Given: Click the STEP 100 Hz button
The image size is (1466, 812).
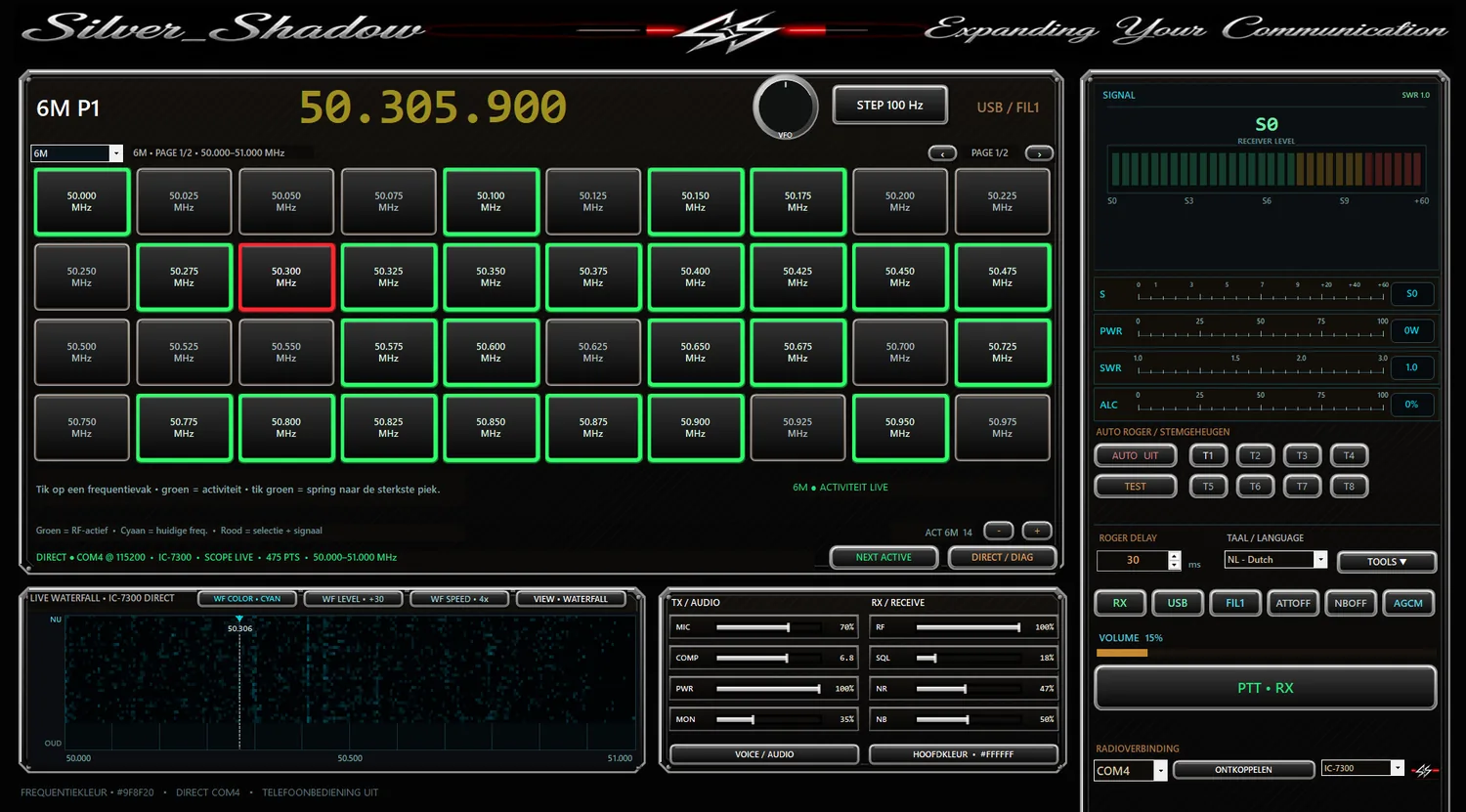Looking at the screenshot, I should coord(889,106).
